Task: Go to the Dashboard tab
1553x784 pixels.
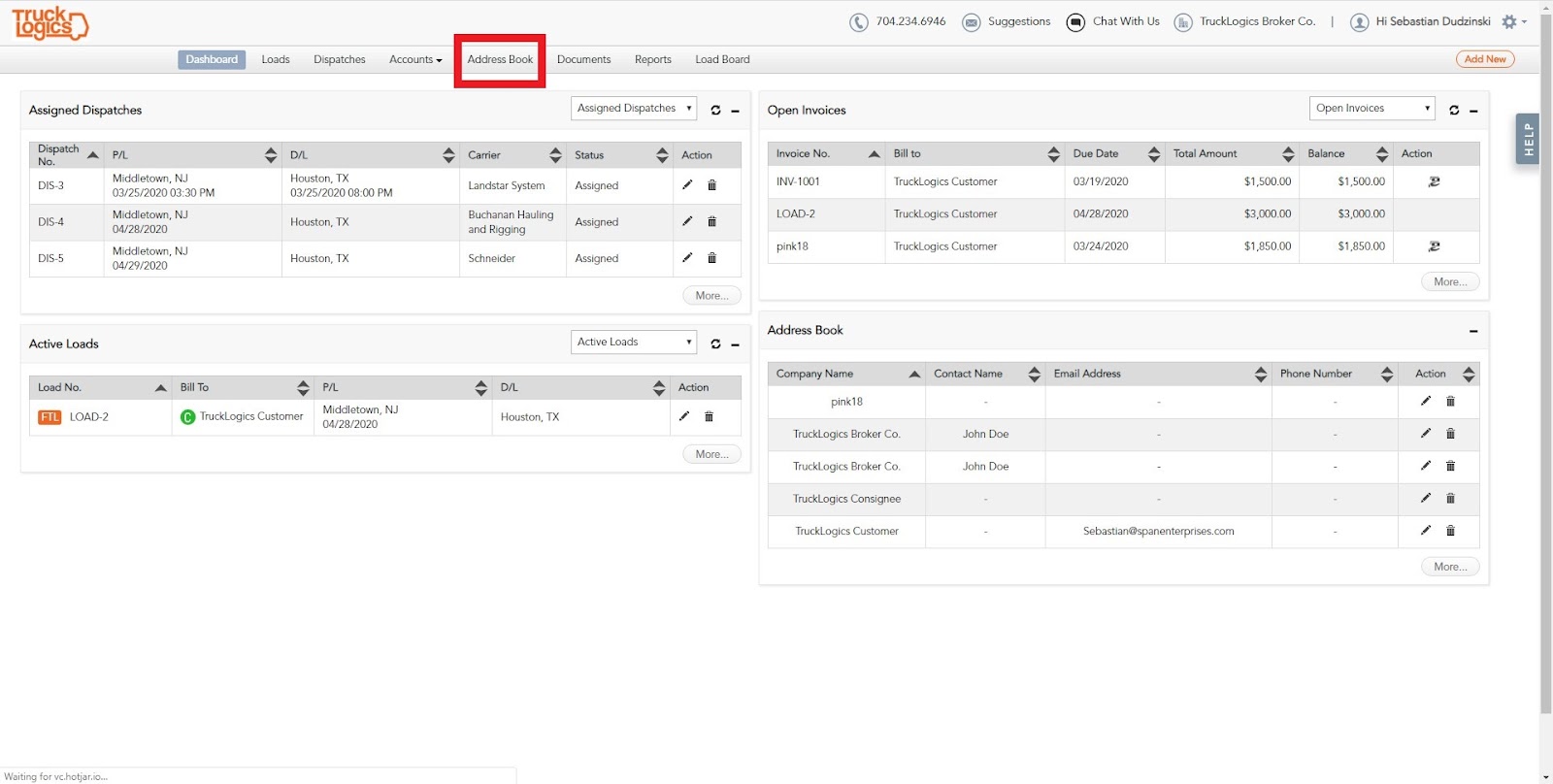Action: click(212, 60)
